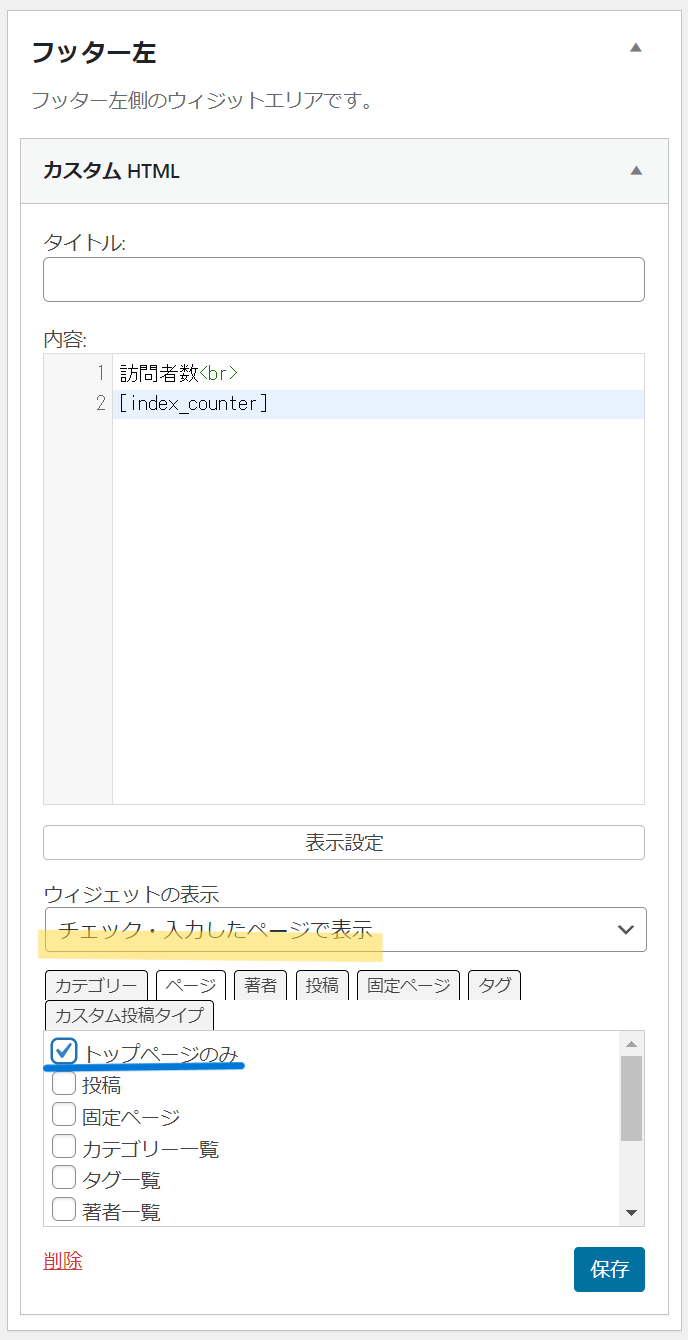Switch to the カテゴリー tab
Viewport: 688px width, 1340px height.
(x=96, y=985)
